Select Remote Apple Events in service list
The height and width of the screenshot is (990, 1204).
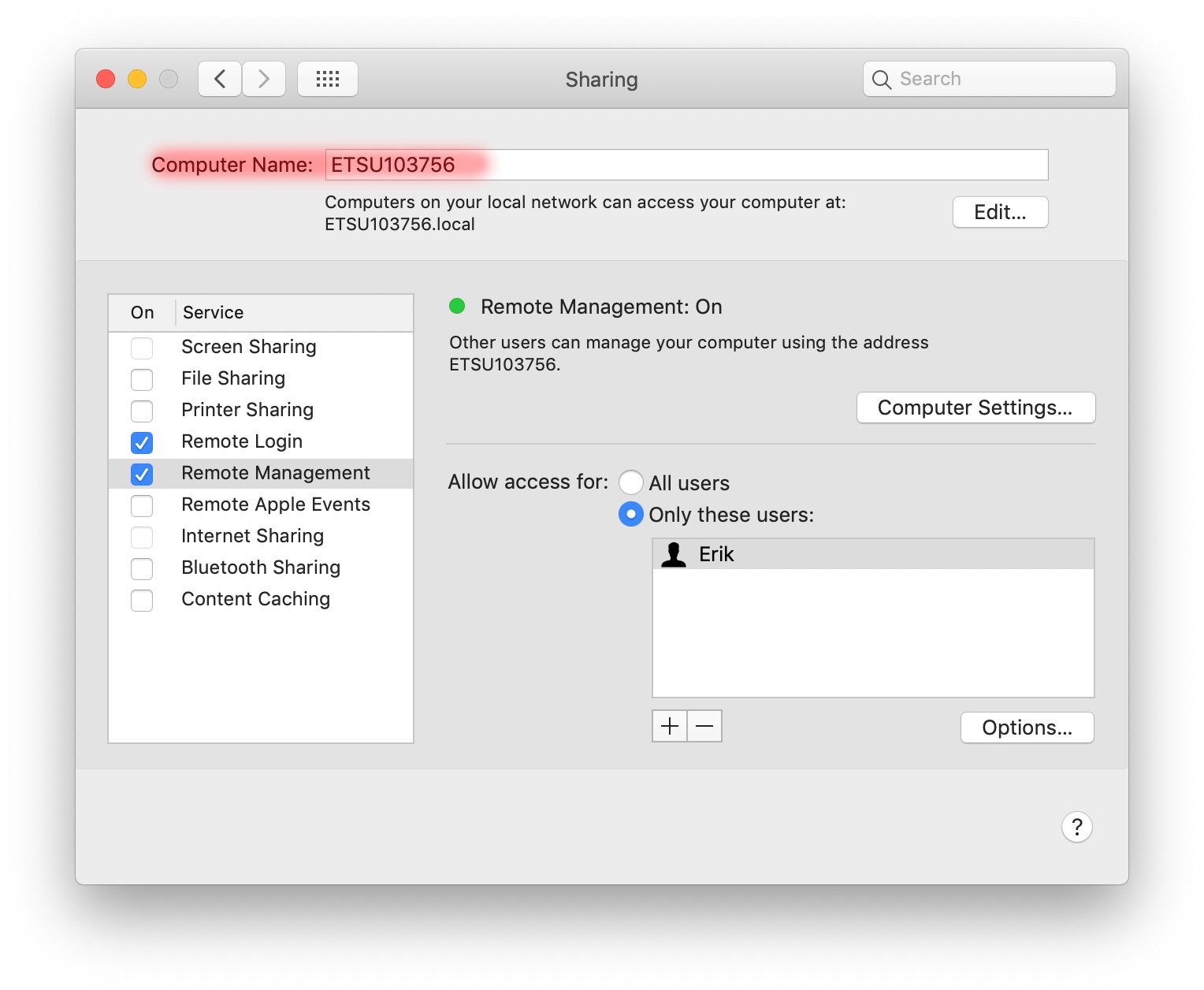click(x=275, y=504)
